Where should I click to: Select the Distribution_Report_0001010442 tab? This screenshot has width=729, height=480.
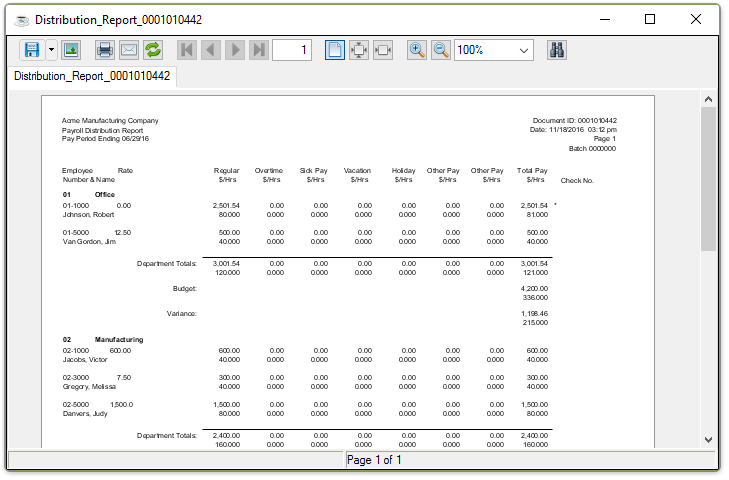coord(92,76)
